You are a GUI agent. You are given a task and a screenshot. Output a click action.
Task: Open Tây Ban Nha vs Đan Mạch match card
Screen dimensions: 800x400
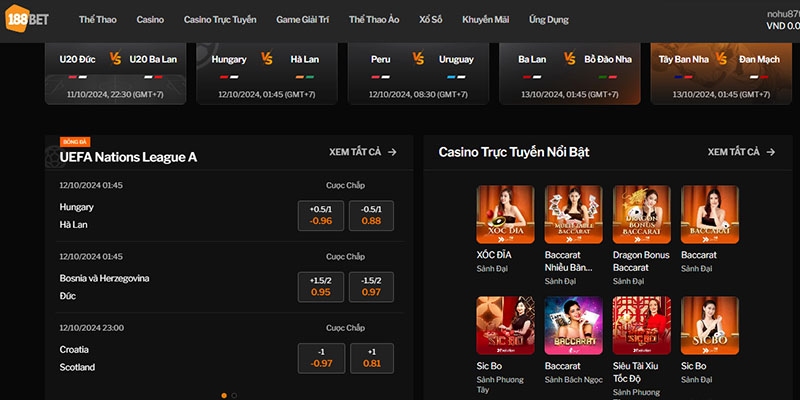pos(721,74)
